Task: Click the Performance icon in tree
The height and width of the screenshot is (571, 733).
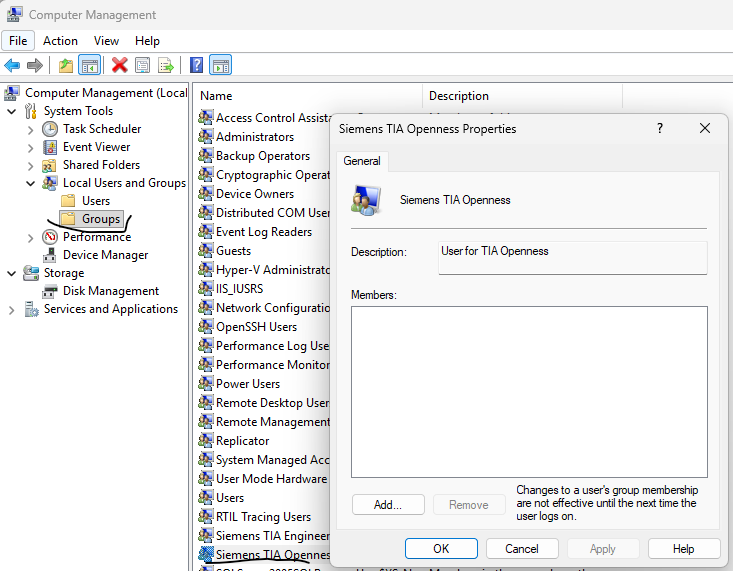Action: tap(50, 237)
